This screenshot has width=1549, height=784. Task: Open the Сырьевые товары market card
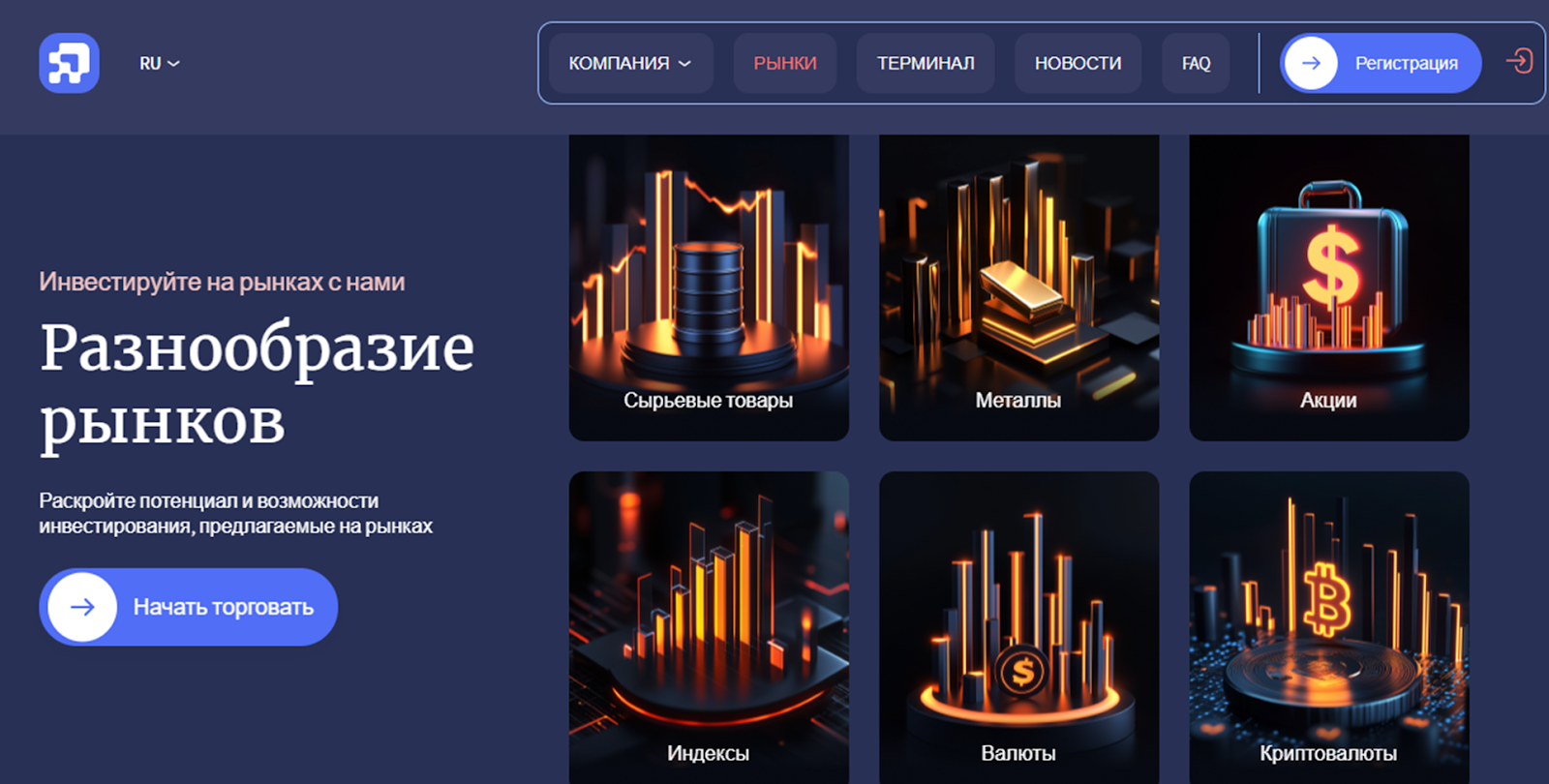coord(709,287)
